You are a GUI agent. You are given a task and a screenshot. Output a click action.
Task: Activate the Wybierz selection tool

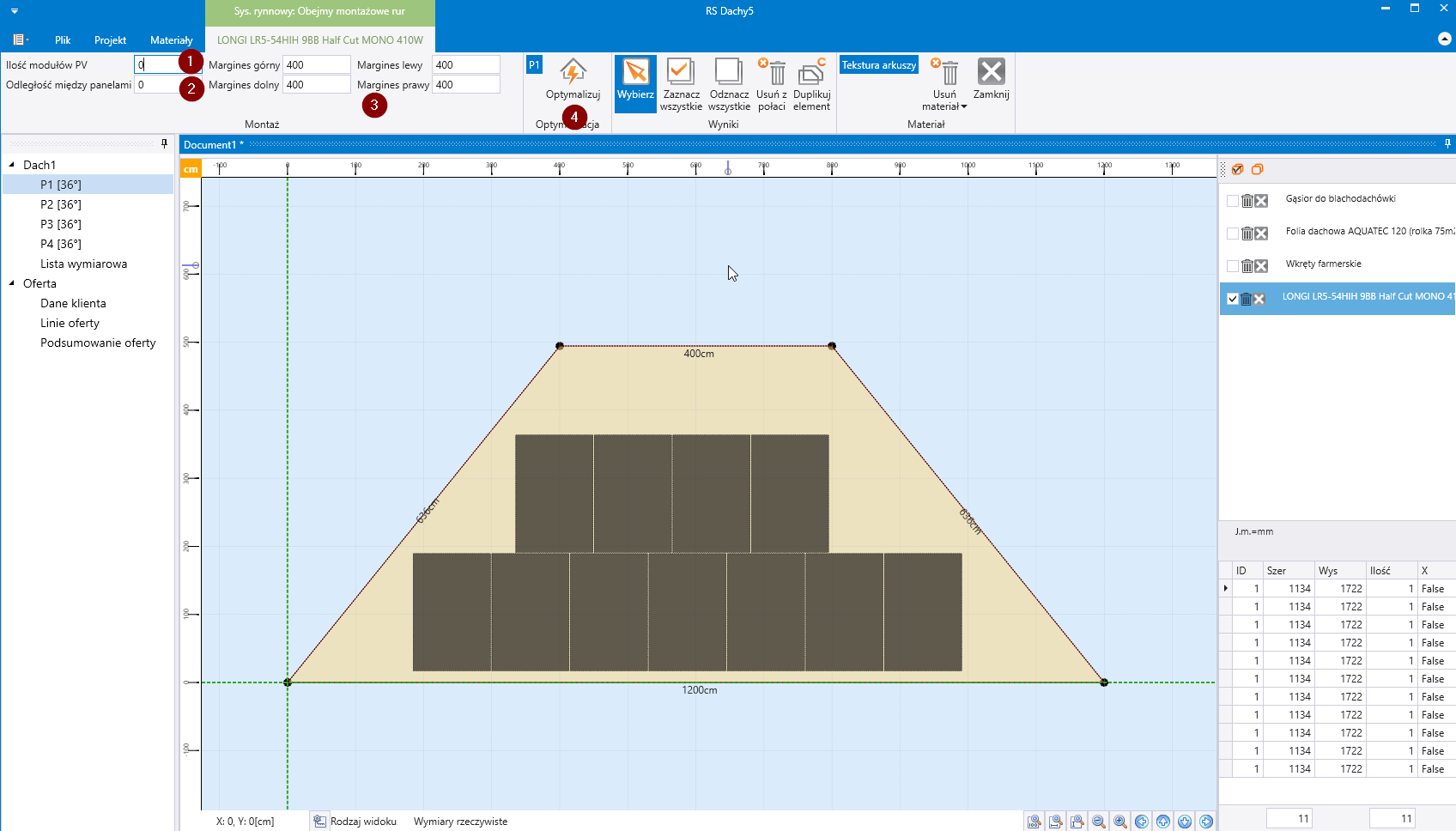click(x=635, y=82)
